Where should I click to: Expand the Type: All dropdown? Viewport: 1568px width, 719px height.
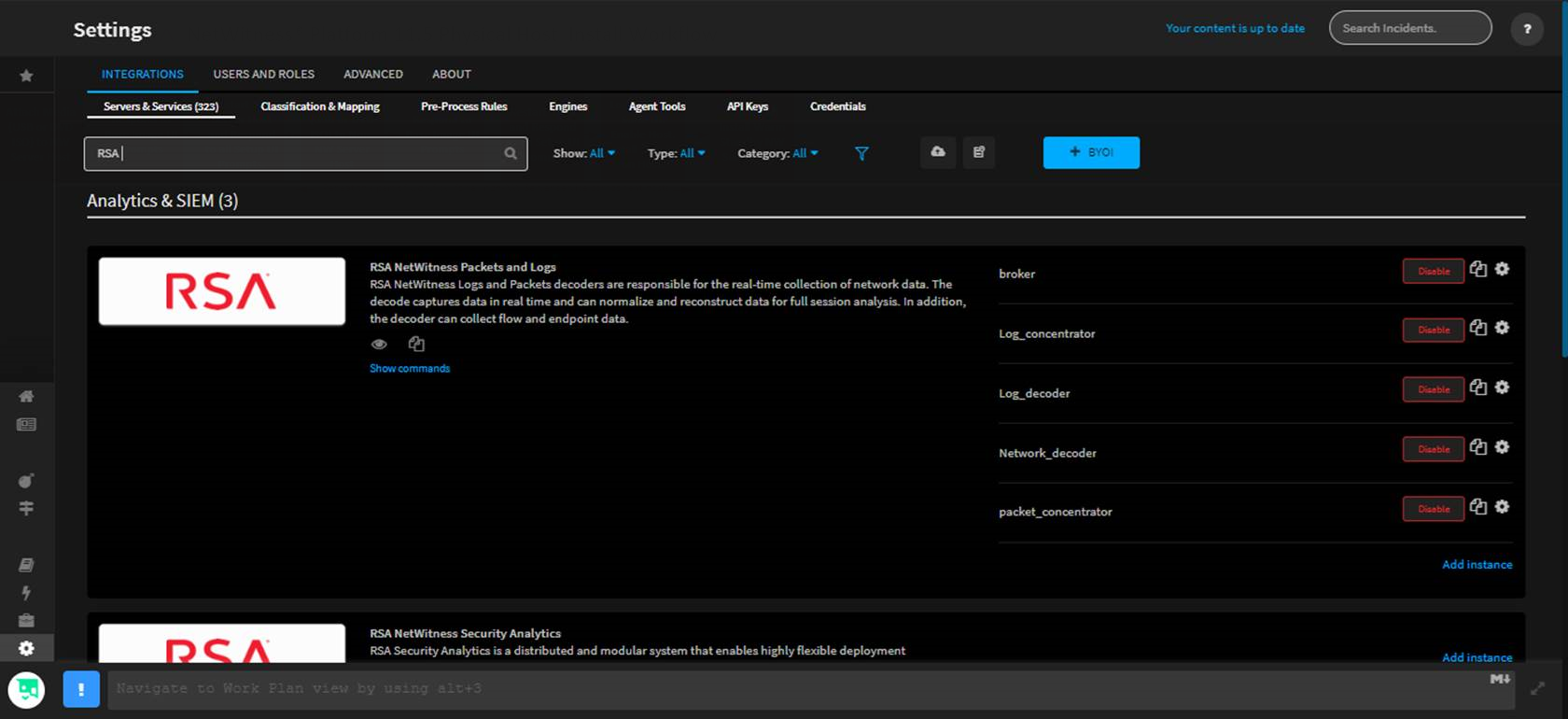tap(676, 153)
